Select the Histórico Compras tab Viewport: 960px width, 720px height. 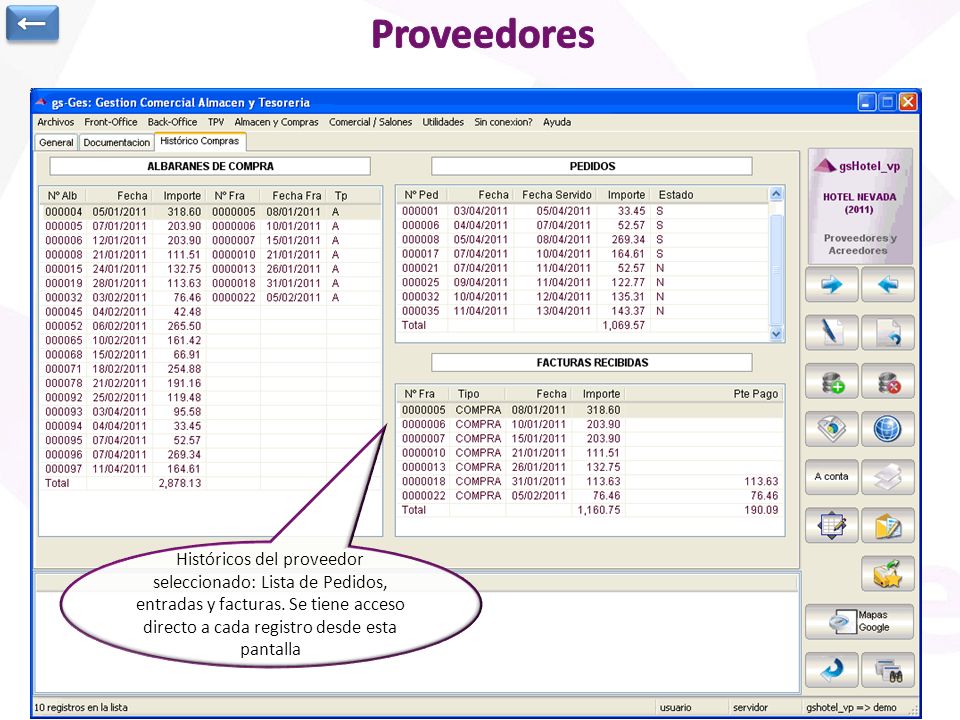point(200,141)
